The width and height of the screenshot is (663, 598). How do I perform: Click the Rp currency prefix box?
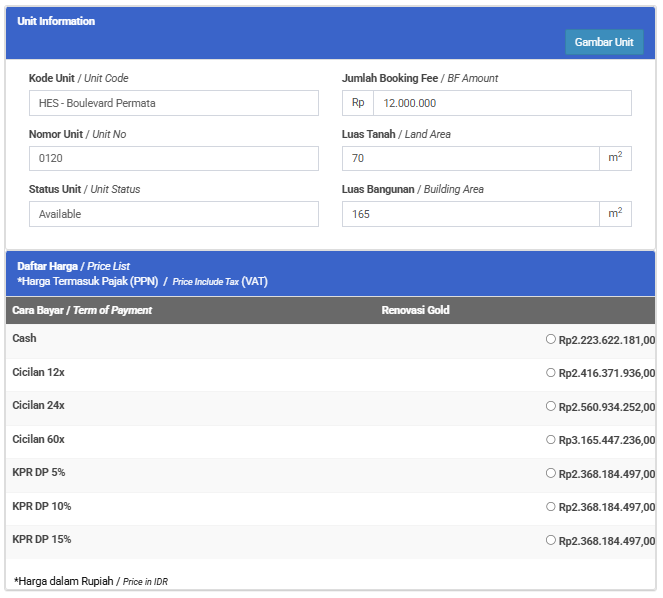point(358,103)
